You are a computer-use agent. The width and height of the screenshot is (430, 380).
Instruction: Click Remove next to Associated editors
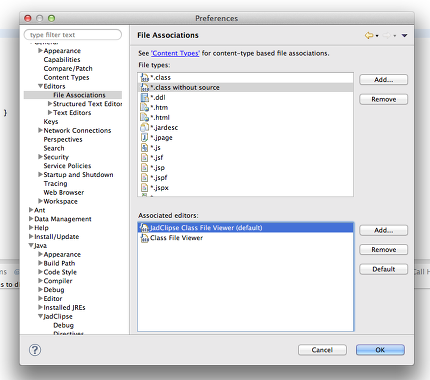click(x=383, y=250)
